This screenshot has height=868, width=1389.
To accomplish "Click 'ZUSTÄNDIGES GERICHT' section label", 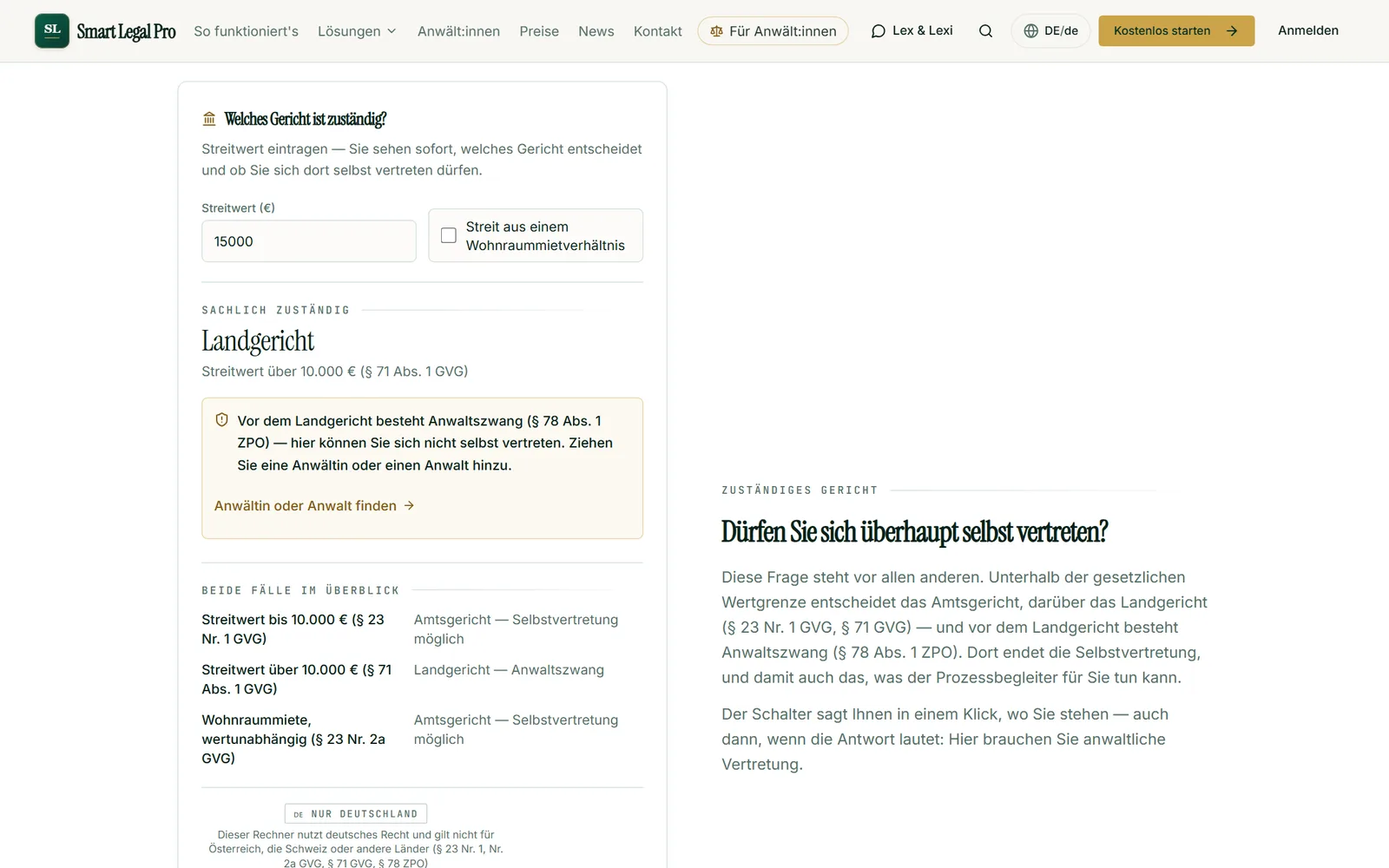I will pos(800,490).
